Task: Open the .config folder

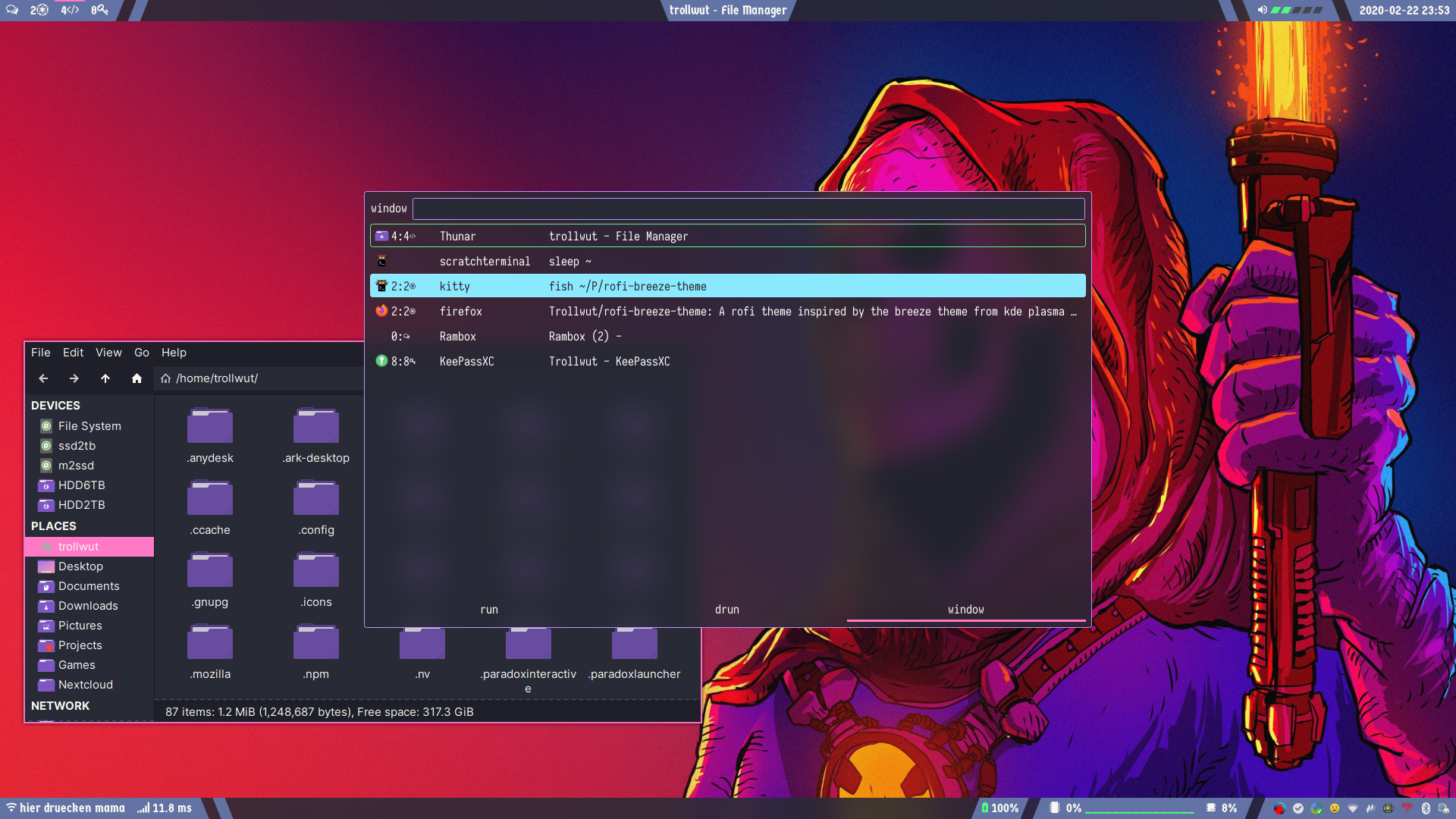Action: click(316, 507)
